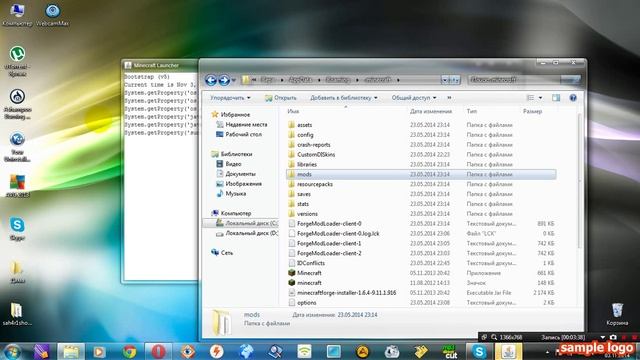Click Библиотеки in navigation pane
Viewport: 640px width, 360px height.
236,154
